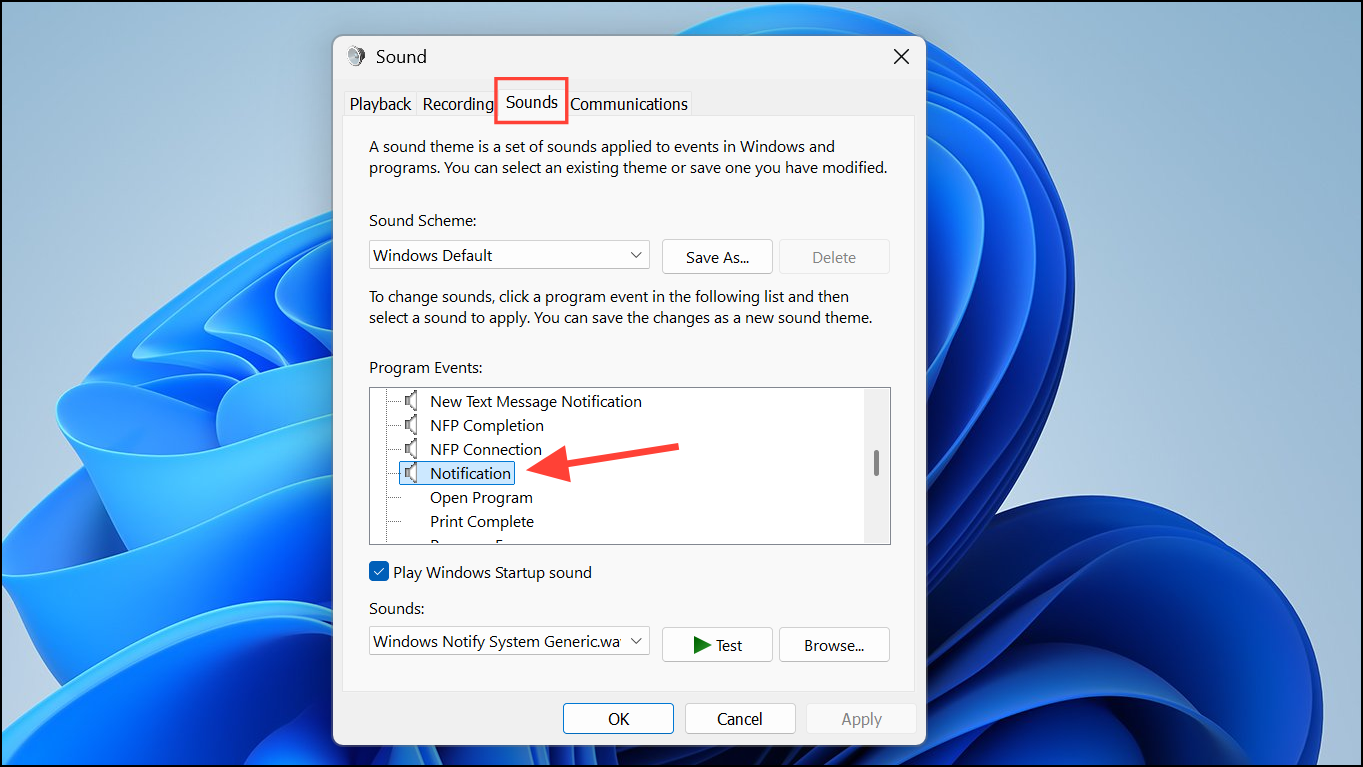Go to the Communications tab
1363x767 pixels.
[x=629, y=104]
